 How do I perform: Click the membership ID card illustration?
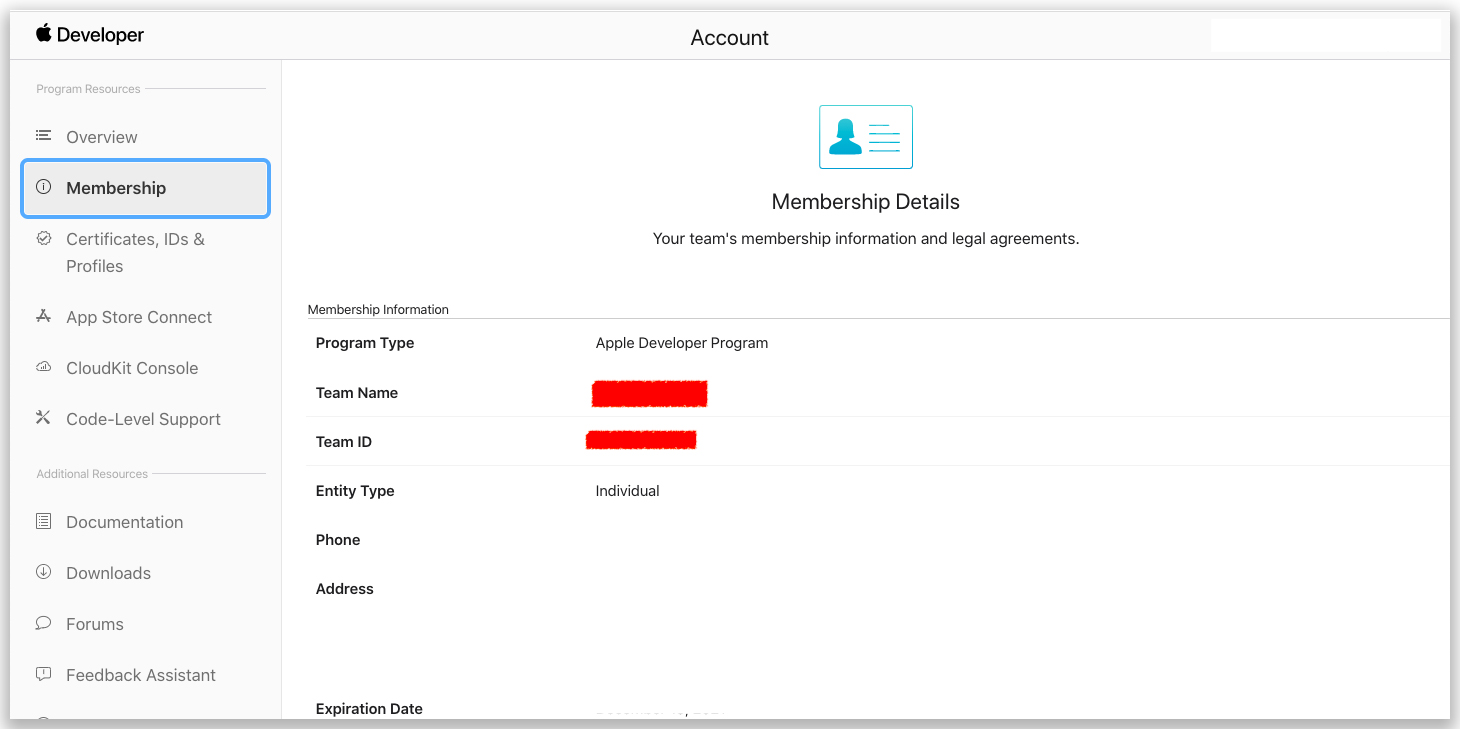coord(866,137)
